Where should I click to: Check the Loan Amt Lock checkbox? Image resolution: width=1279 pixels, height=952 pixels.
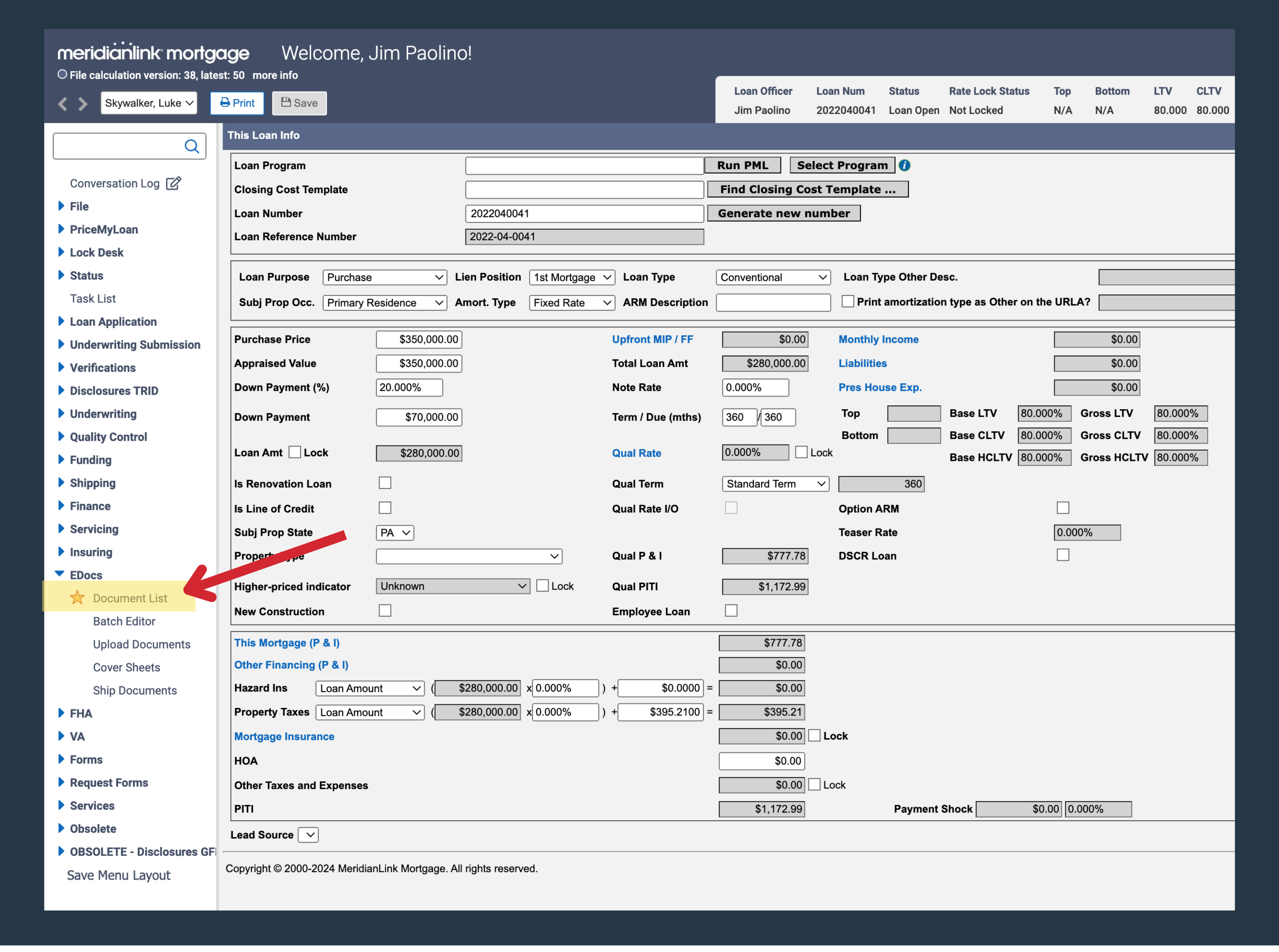[295, 452]
